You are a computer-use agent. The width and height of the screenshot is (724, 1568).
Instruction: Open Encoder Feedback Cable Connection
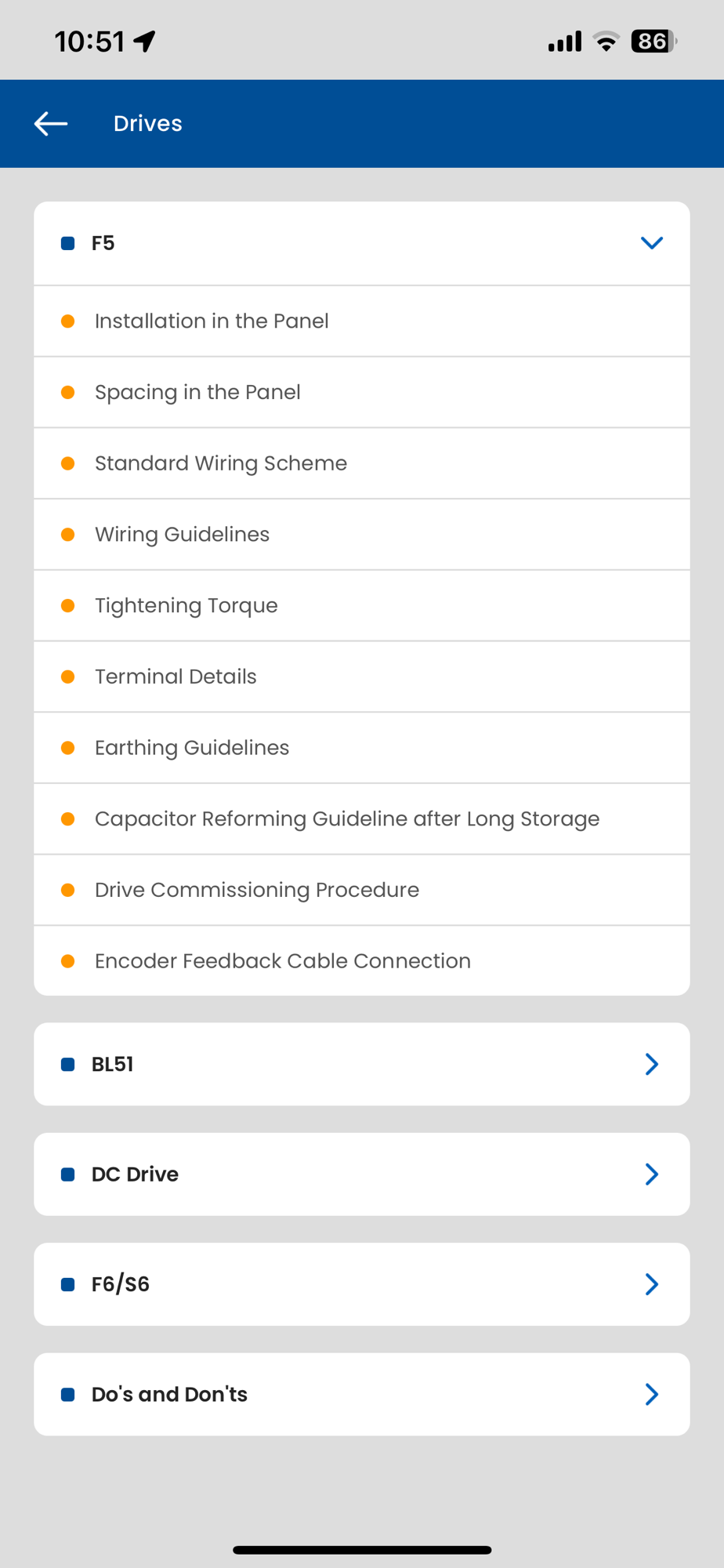coord(283,961)
